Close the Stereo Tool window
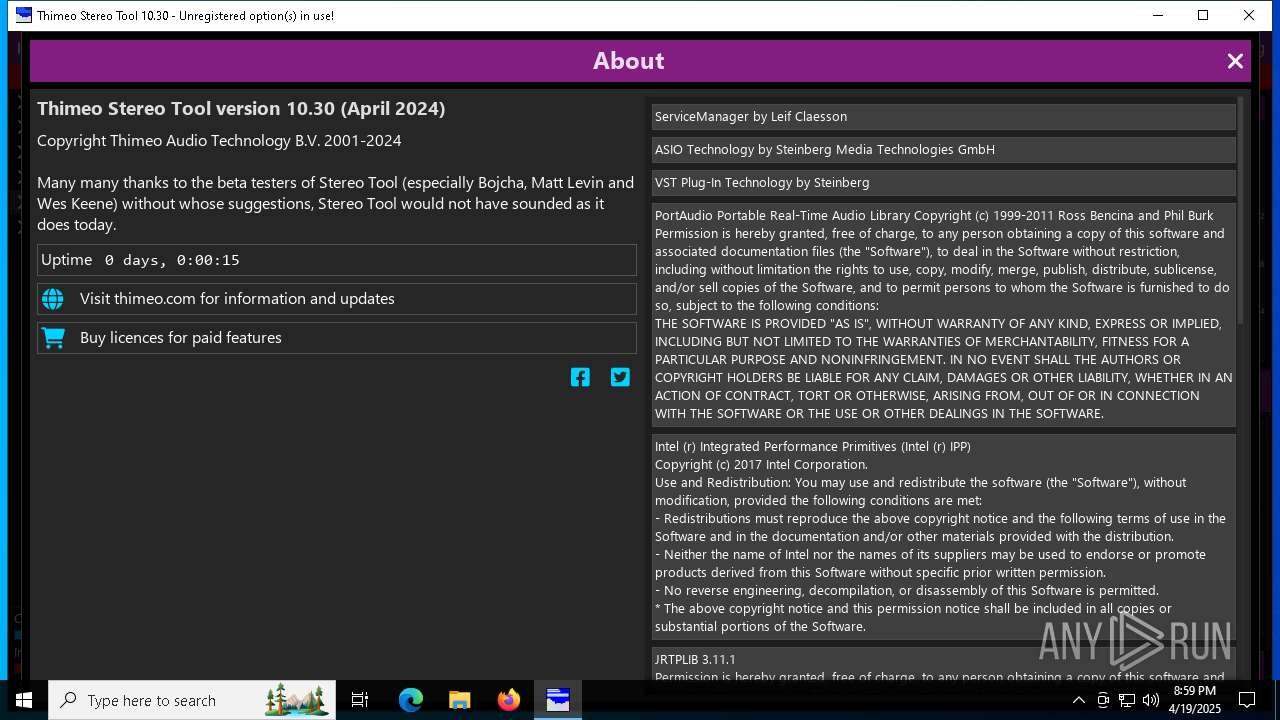Screen dimensions: 1280x720 (x=1249, y=15)
